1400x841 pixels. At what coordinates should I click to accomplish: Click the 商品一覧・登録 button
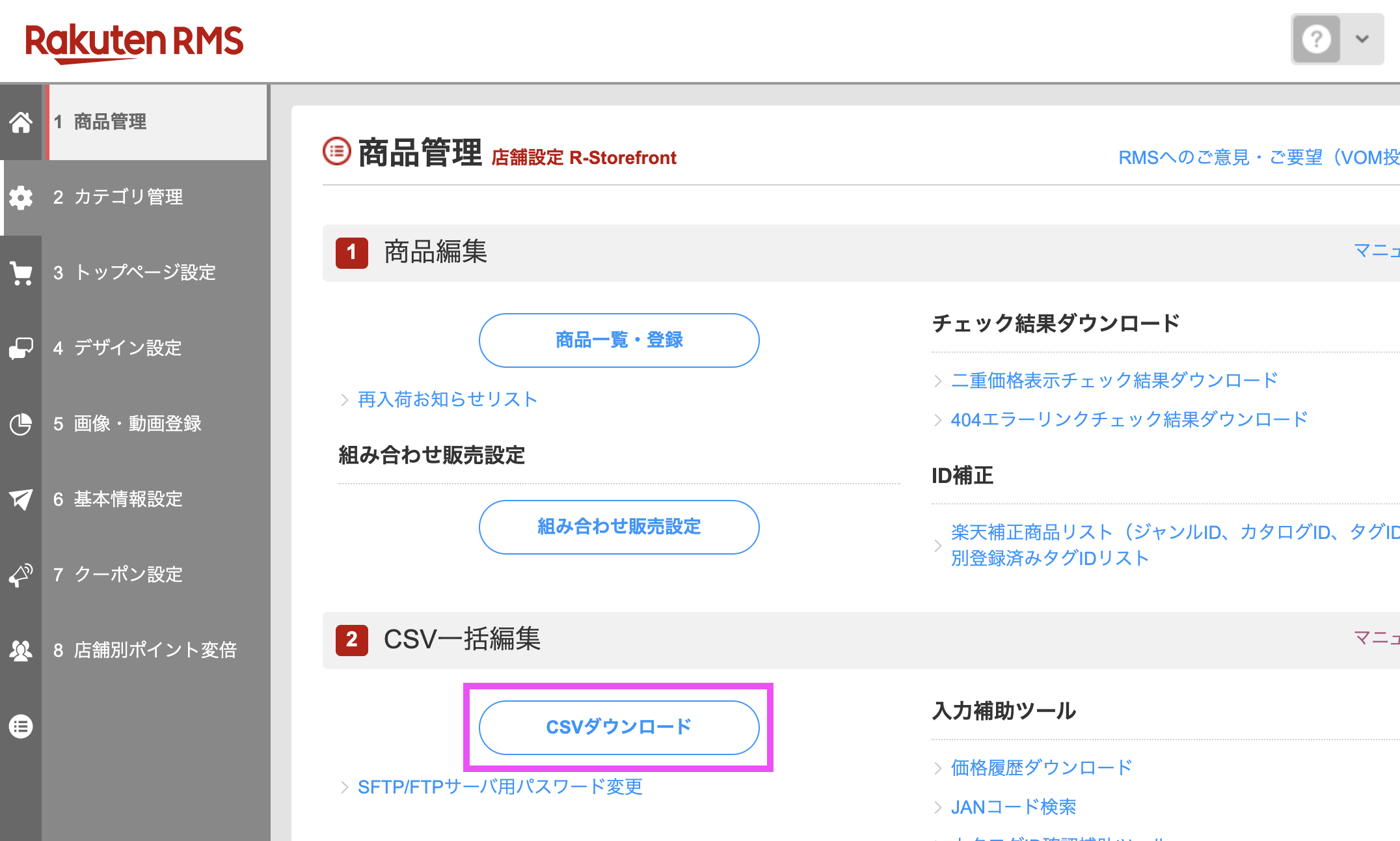(x=619, y=340)
